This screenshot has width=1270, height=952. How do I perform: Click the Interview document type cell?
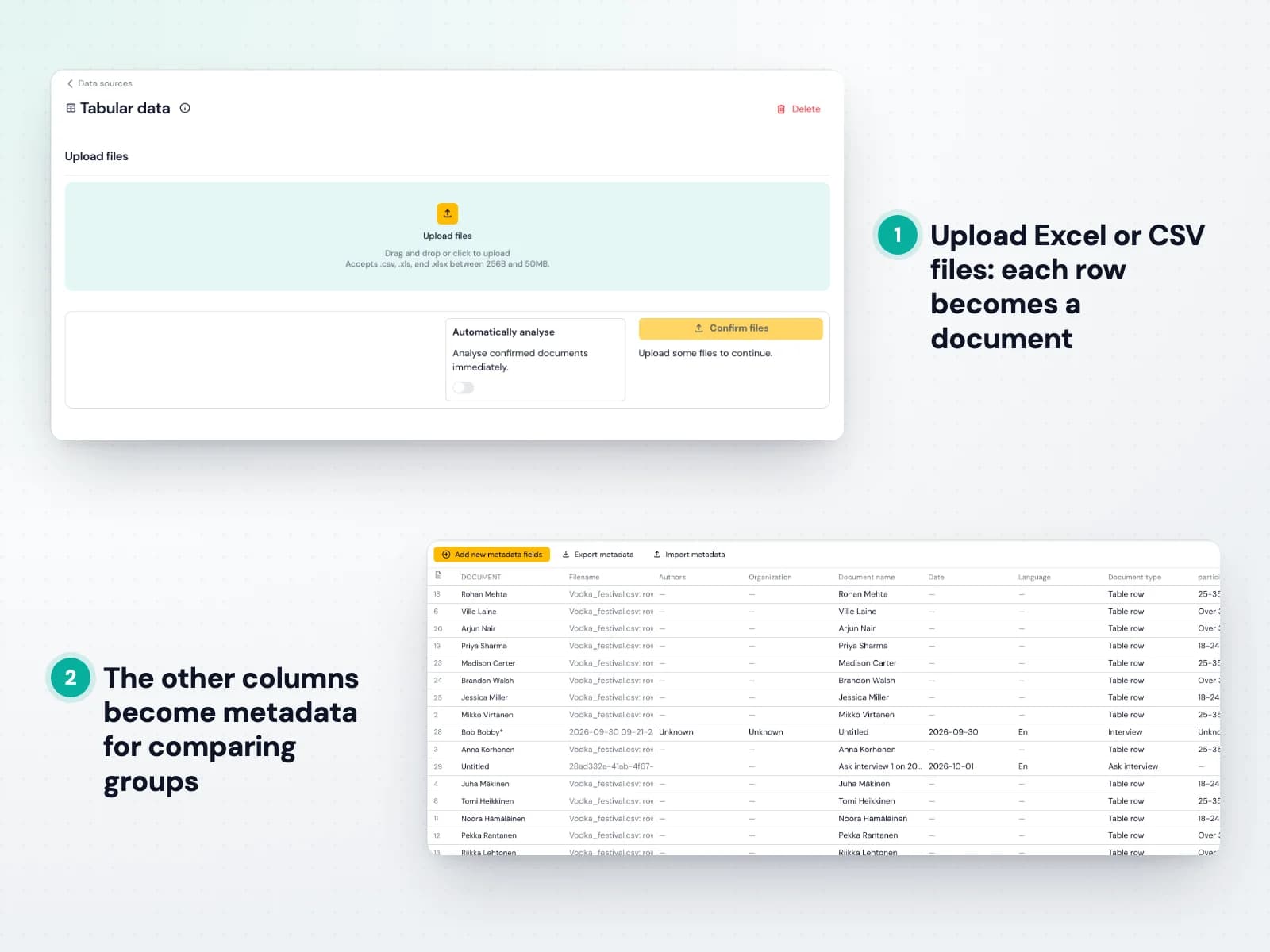tap(1125, 732)
